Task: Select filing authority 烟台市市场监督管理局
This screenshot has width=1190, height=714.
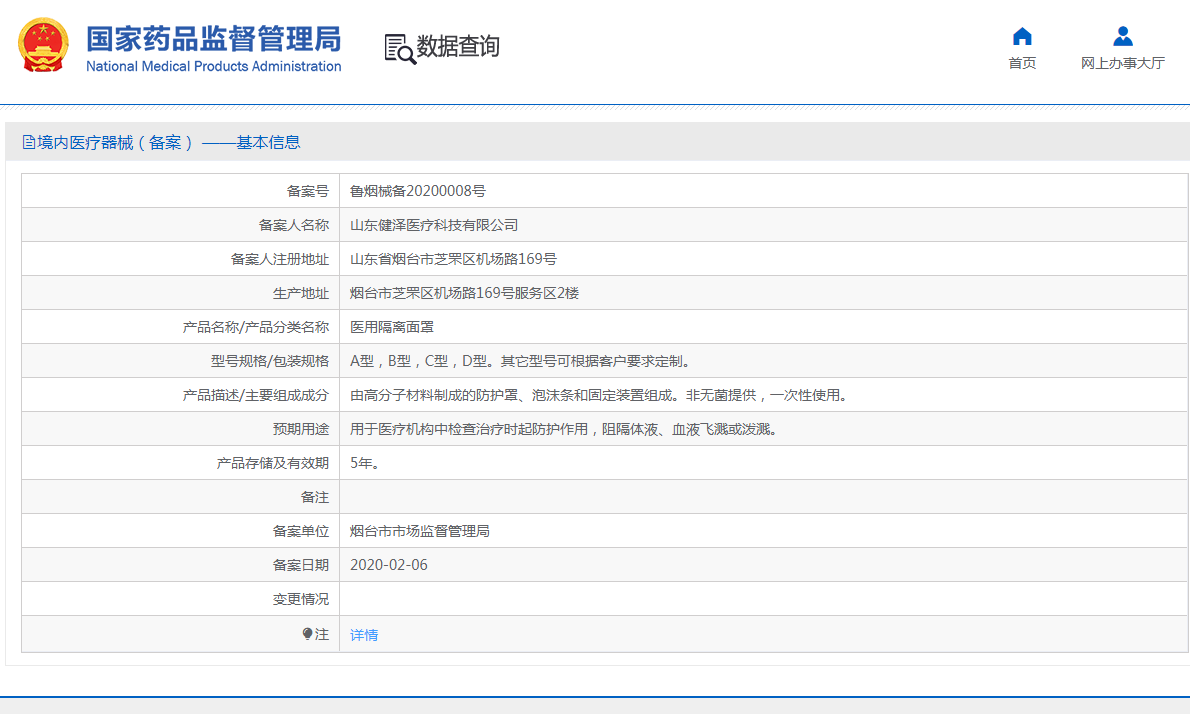Action: (420, 531)
